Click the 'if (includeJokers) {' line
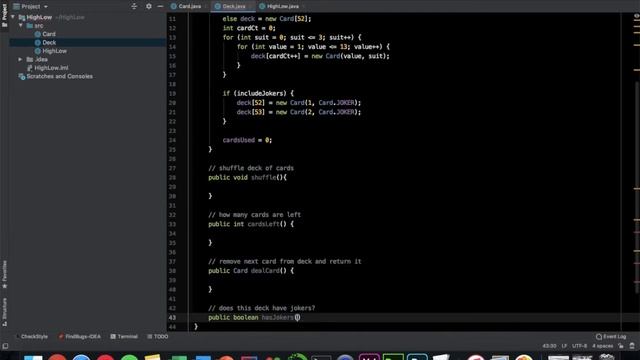Image resolution: width=640 pixels, height=360 pixels. coord(258,93)
